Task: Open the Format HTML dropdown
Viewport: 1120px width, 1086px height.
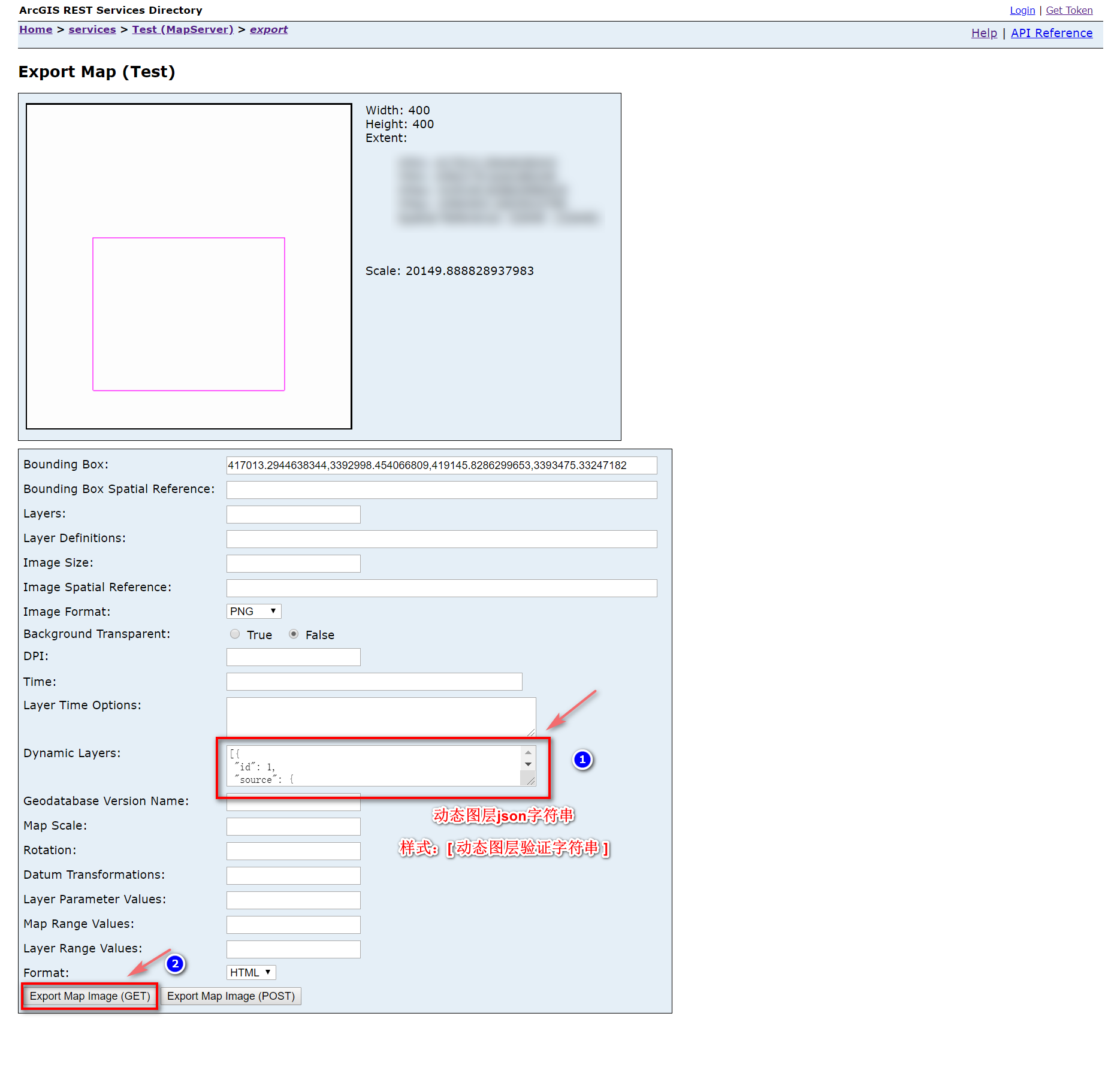Action: [251, 972]
